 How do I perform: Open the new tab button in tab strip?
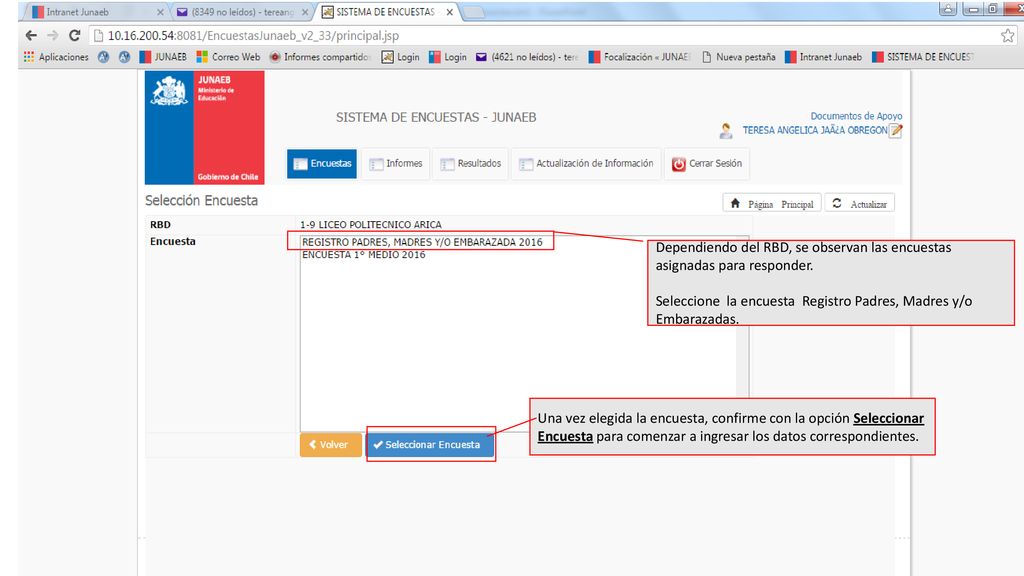pos(473,12)
